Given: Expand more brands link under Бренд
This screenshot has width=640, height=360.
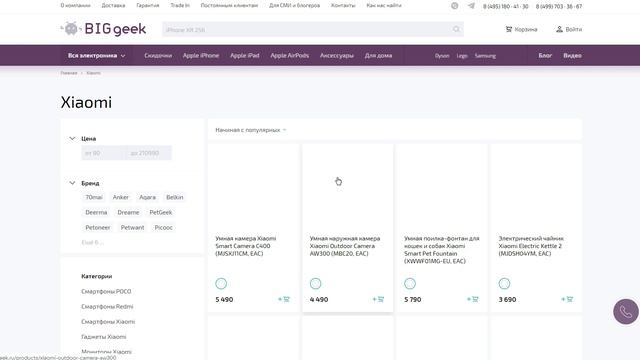Looking at the screenshot, I should coord(92,242).
